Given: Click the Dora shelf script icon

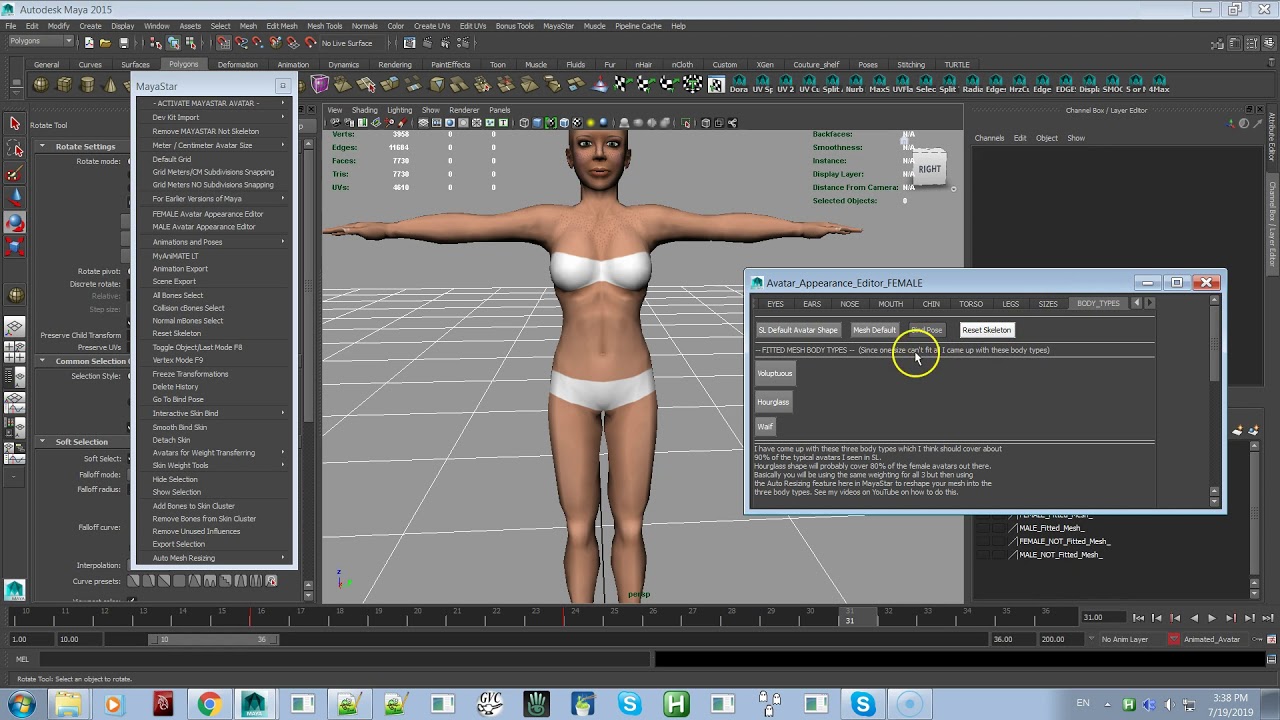Looking at the screenshot, I should coord(739,85).
